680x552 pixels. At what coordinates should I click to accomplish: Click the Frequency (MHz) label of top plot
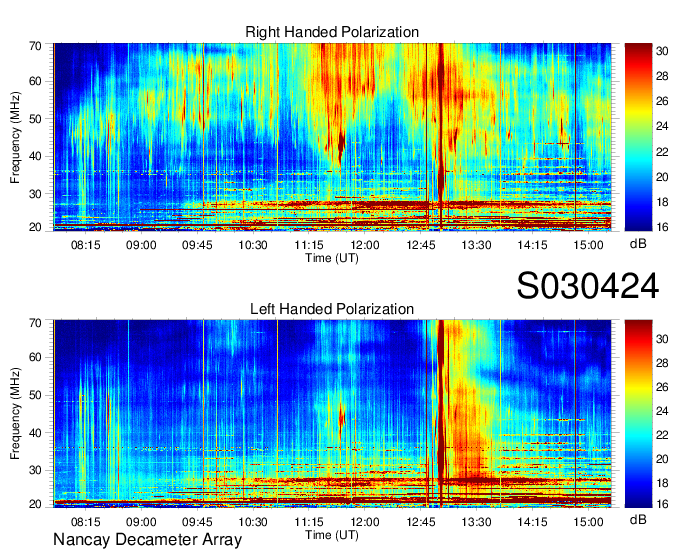(x=15, y=137)
